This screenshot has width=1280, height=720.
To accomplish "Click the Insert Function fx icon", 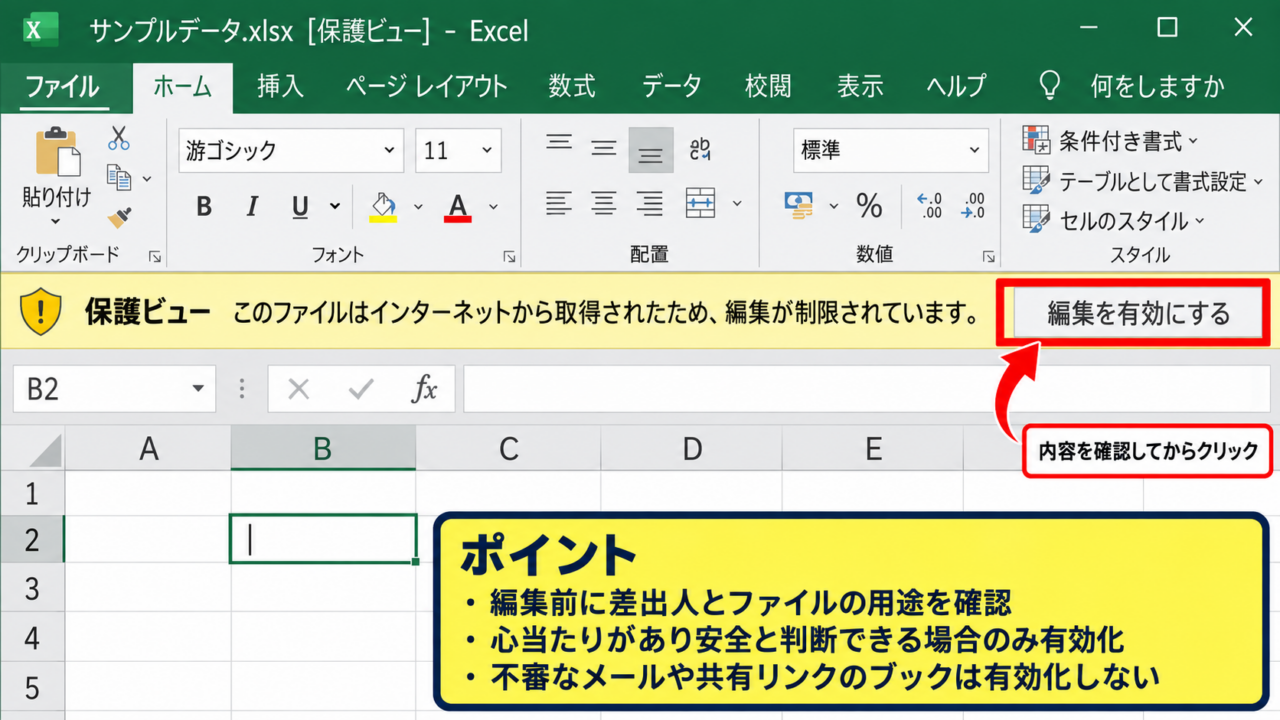I will (x=425, y=389).
